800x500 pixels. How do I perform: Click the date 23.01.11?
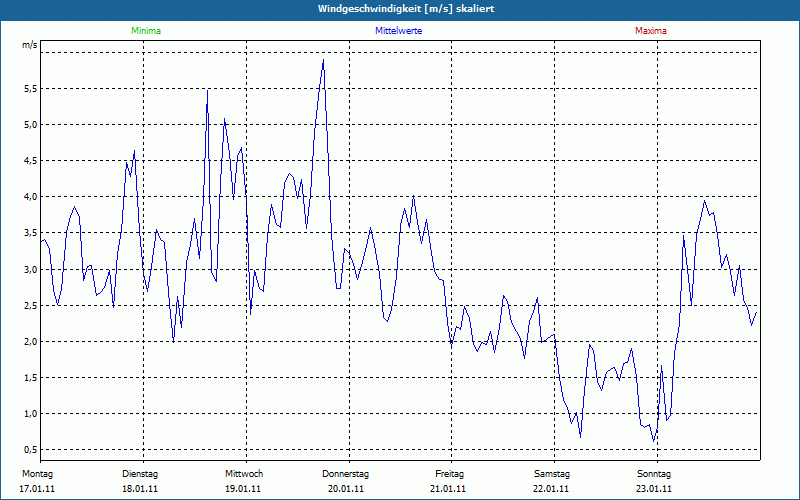coord(654,489)
